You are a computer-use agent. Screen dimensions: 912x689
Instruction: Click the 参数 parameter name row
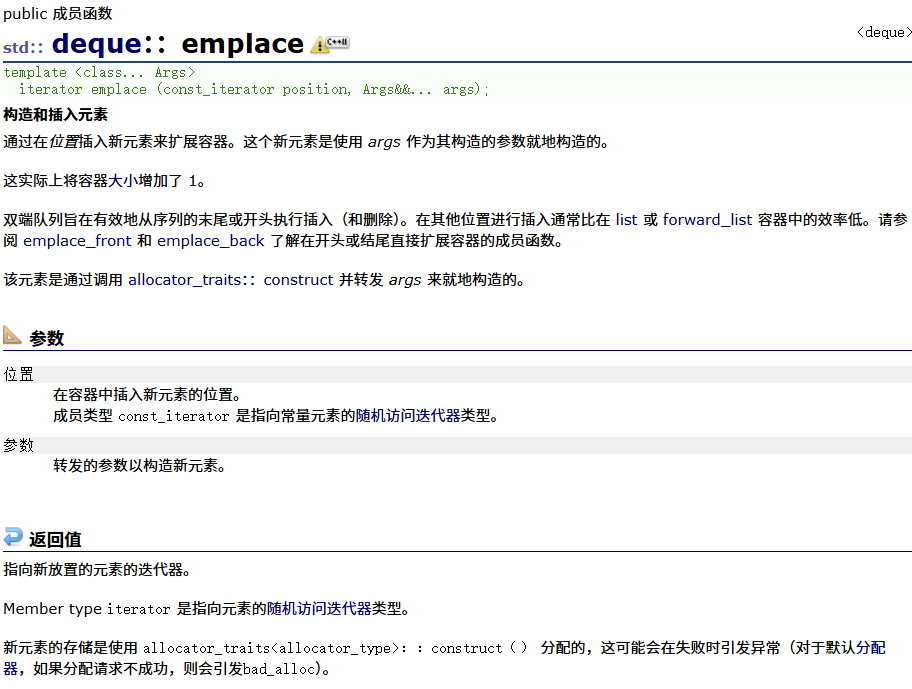pyautogui.click(x=457, y=445)
